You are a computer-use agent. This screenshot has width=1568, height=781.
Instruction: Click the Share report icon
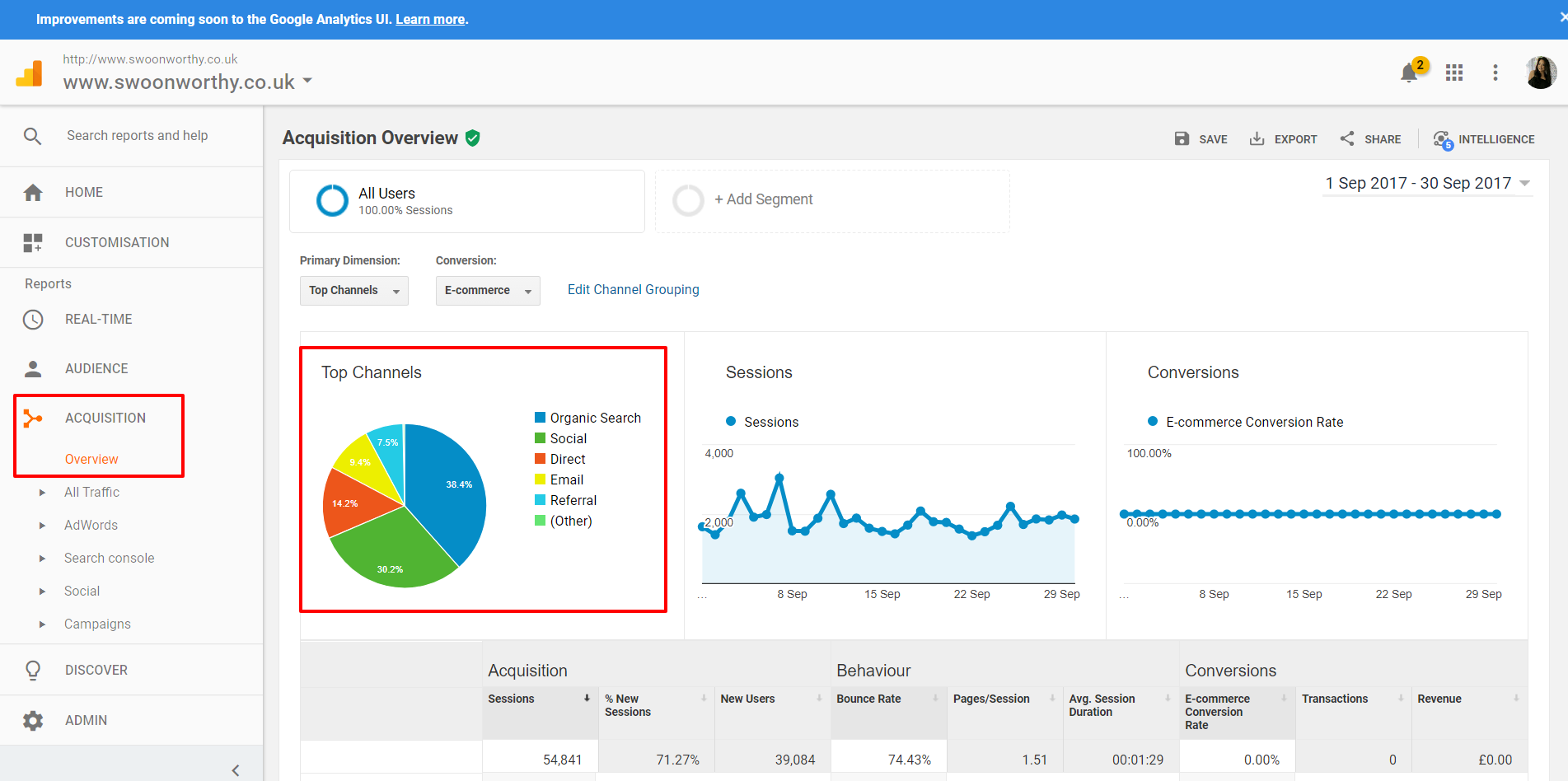click(x=1347, y=139)
